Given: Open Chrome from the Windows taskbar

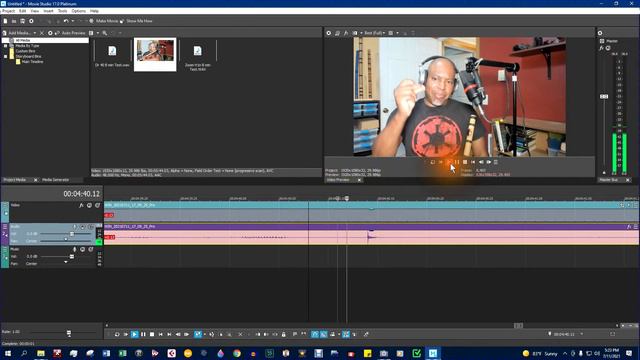Looking at the screenshot, I should tap(237, 353).
